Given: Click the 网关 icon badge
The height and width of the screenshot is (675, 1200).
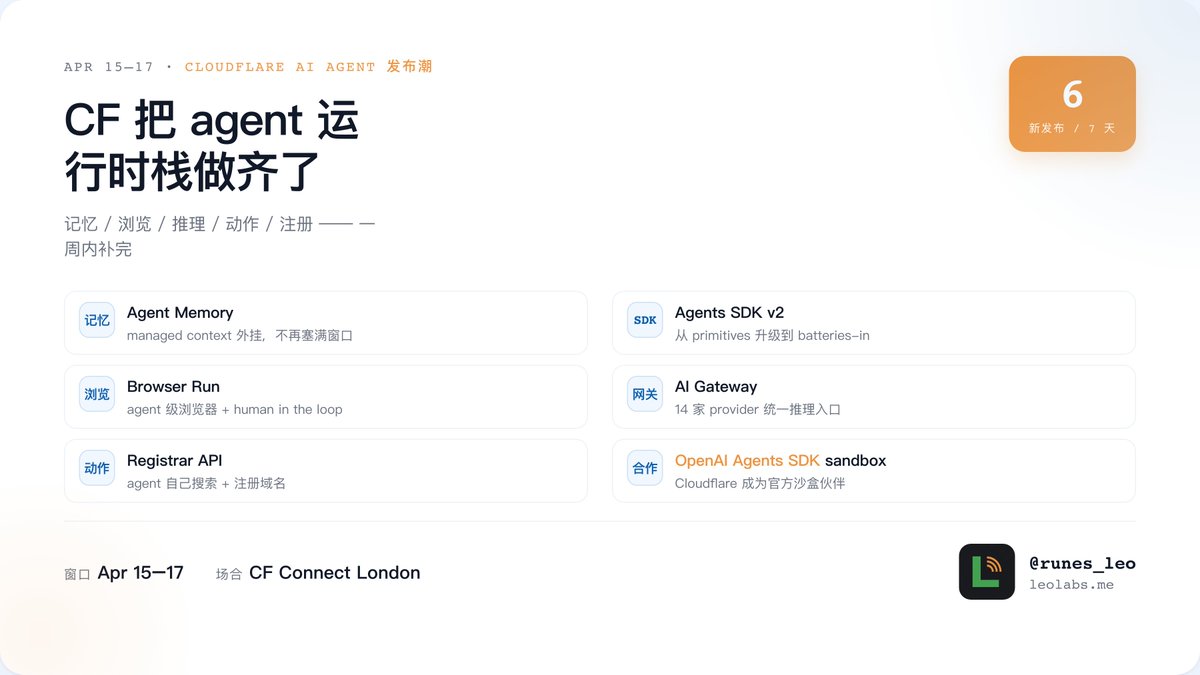Looking at the screenshot, I should pyautogui.click(x=645, y=395).
